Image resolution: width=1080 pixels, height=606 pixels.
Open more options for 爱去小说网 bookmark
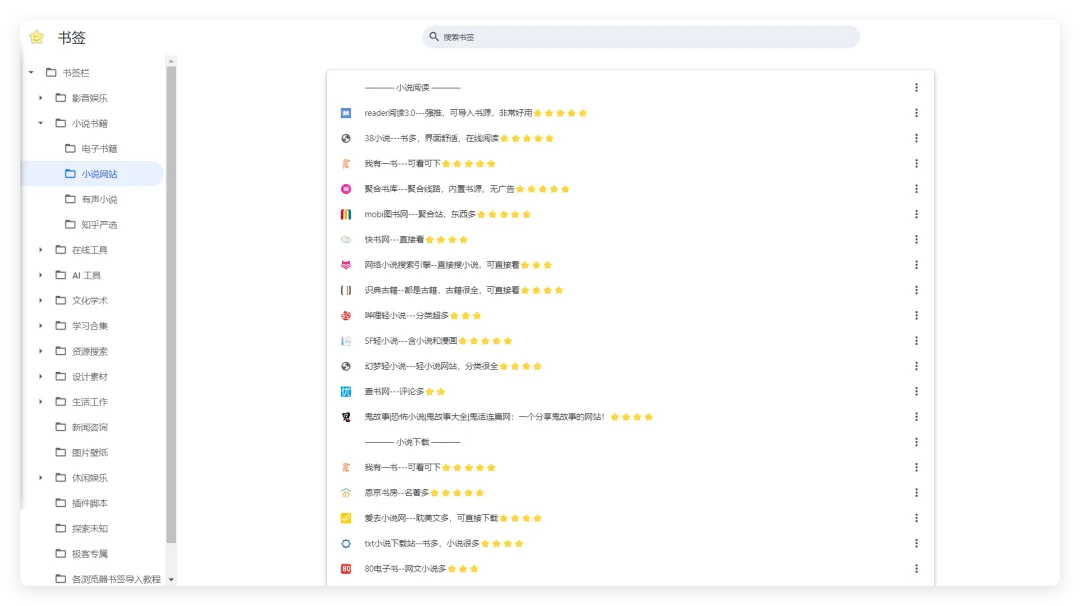916,518
